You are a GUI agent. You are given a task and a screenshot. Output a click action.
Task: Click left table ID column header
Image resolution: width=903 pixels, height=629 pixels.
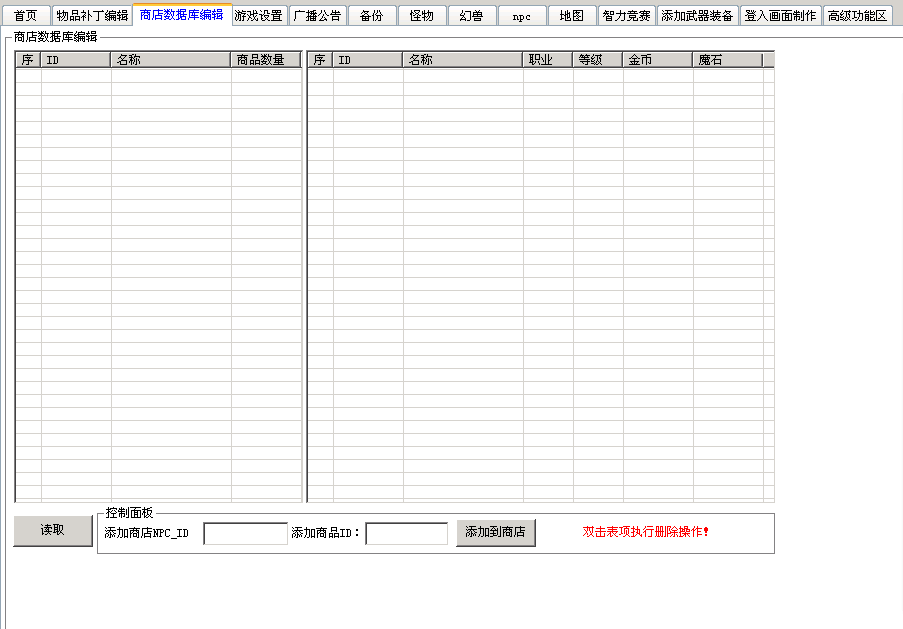point(75,60)
